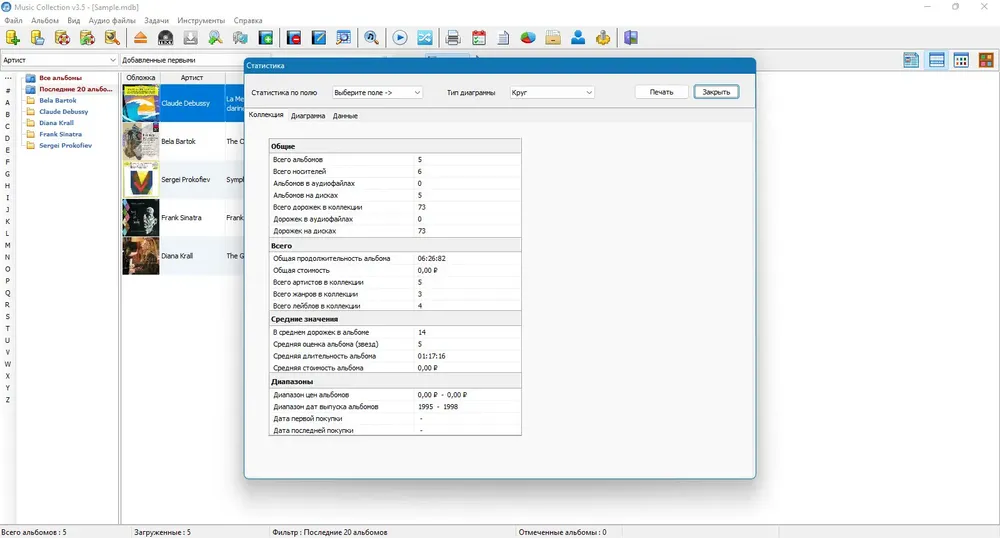Open the Задачи menu
Image resolution: width=1000 pixels, height=538 pixels.
point(156,20)
